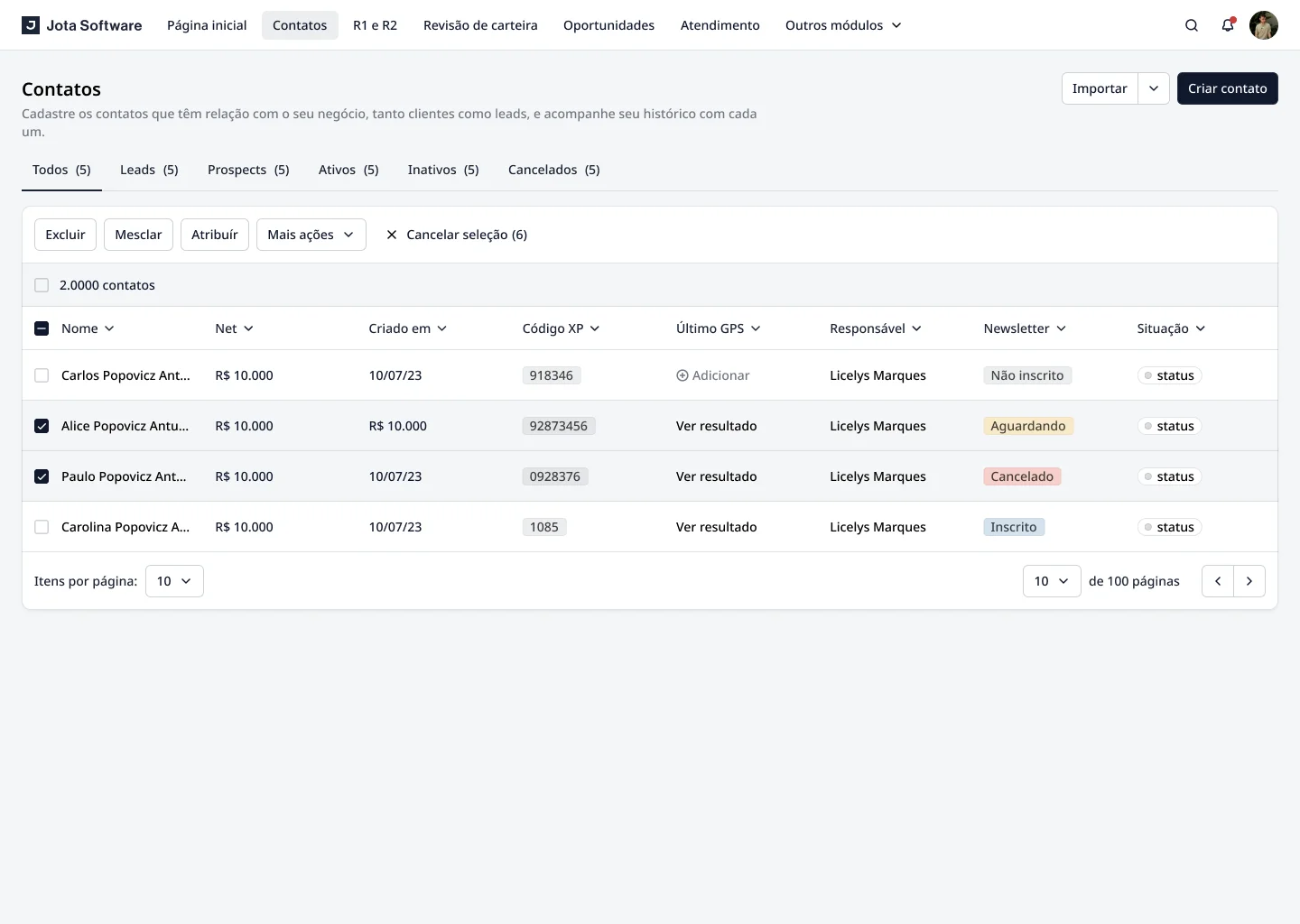Open the search magnifier icon
This screenshot has height=924, width=1300.
[1192, 25]
